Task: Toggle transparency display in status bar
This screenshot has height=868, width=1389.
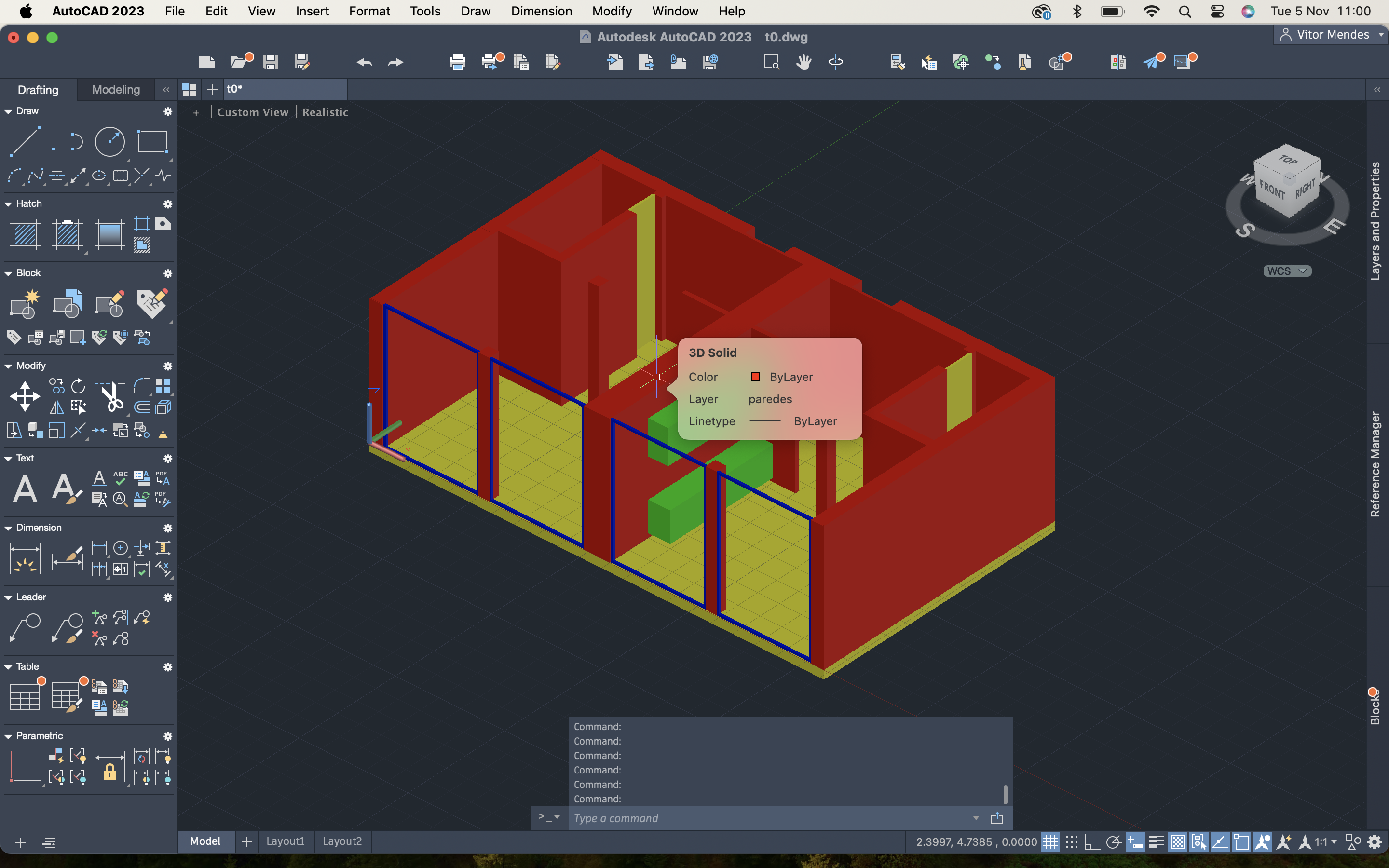Action: coord(1177,842)
